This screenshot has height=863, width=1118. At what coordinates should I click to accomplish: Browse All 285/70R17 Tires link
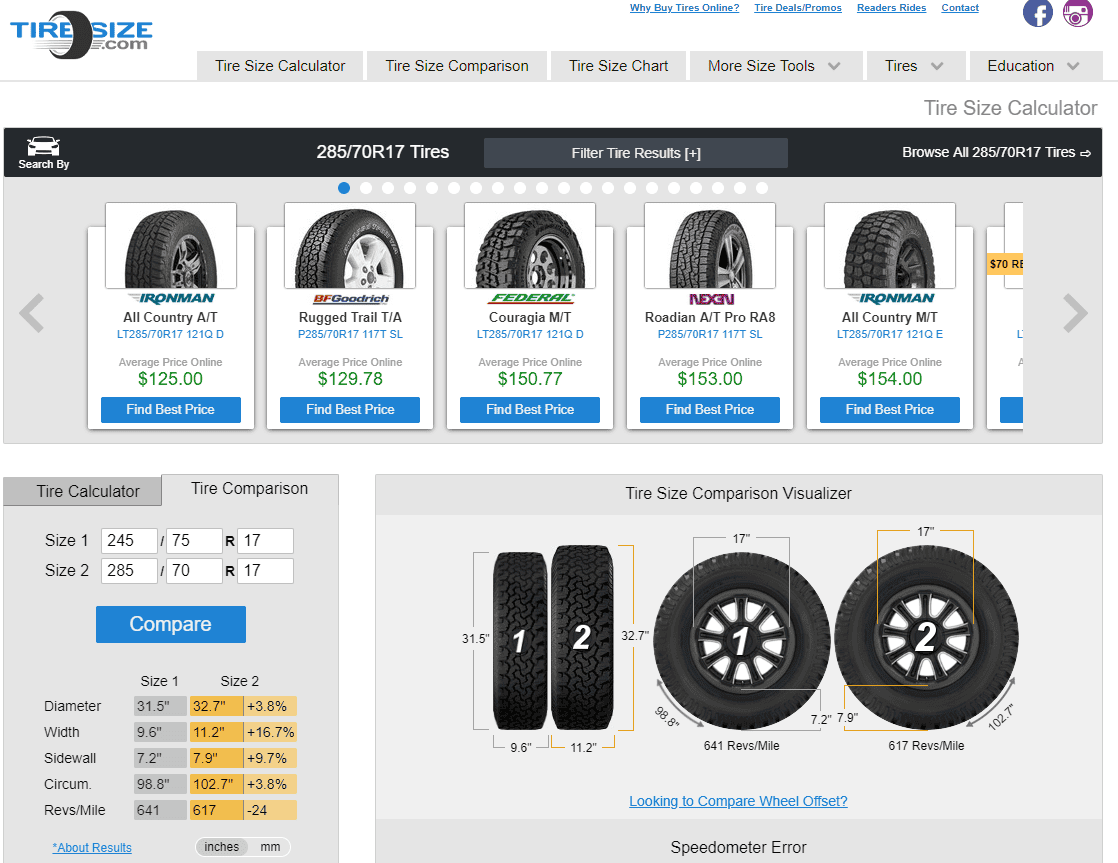pyautogui.click(x=996, y=152)
